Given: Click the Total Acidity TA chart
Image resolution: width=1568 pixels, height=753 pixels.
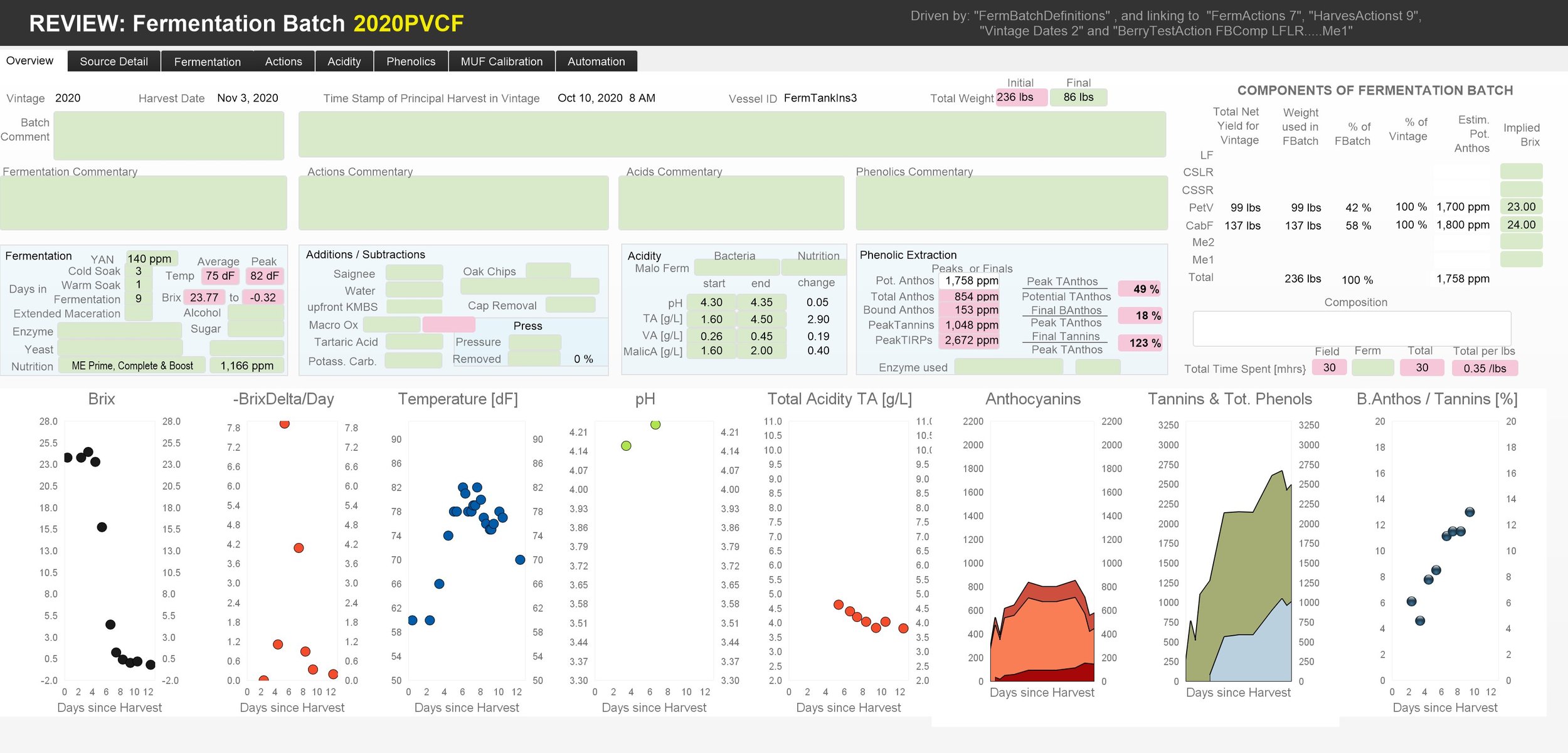Looking at the screenshot, I should coord(848,551).
